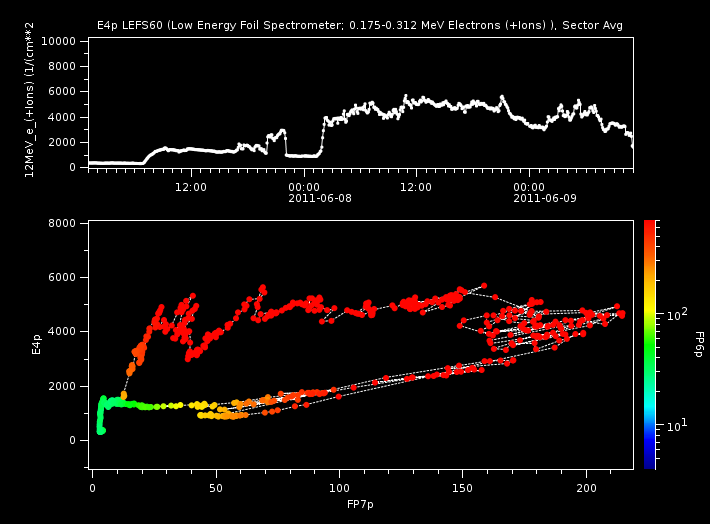This screenshot has width=710, height=524.
Task: Click the 200 tick on FP7p axis
Action: [586, 487]
